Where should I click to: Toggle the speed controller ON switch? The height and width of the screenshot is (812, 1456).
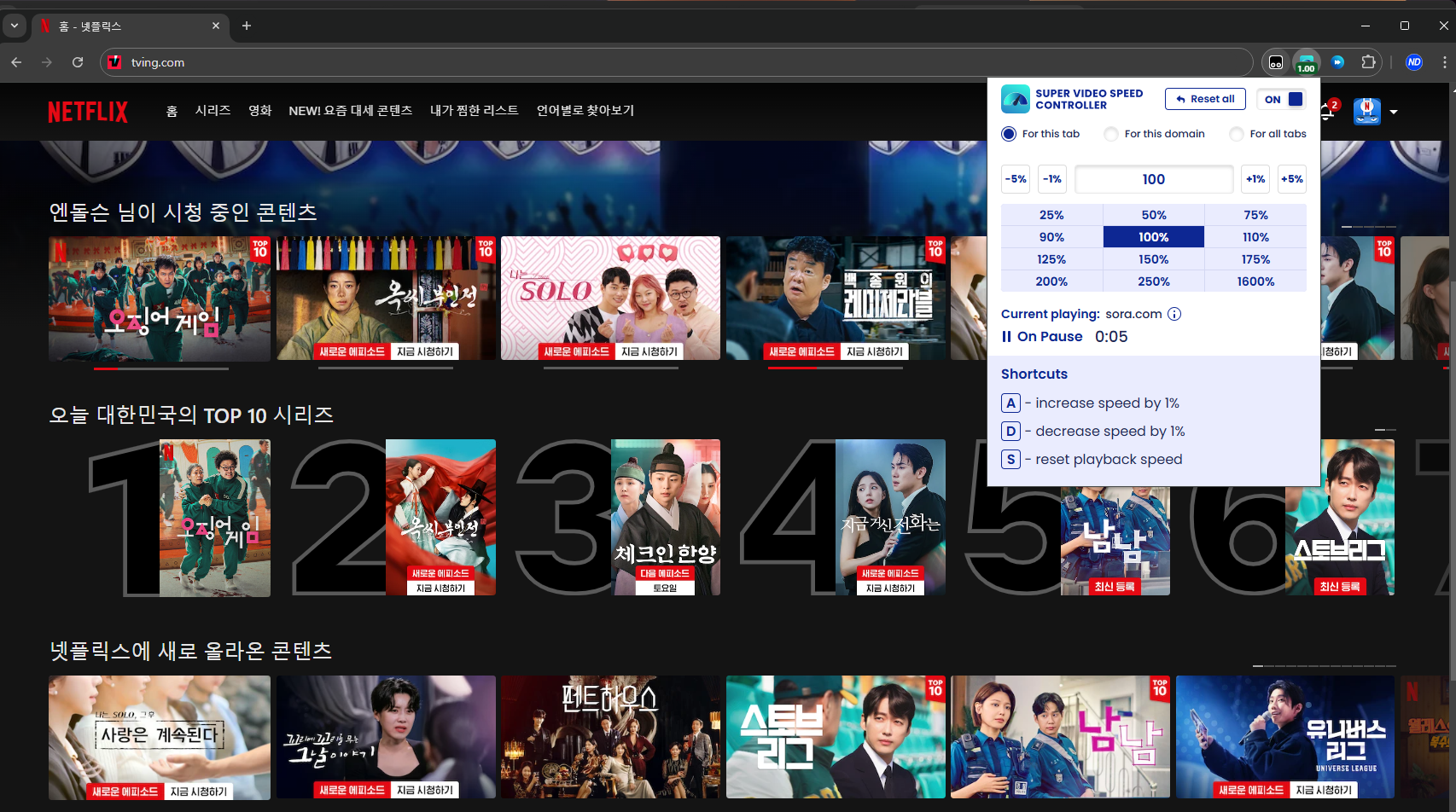coord(1281,99)
